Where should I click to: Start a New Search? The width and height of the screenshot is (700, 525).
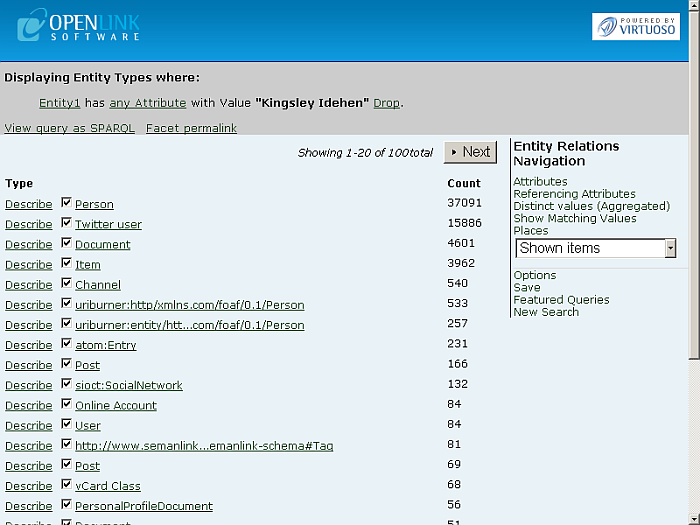[546, 312]
